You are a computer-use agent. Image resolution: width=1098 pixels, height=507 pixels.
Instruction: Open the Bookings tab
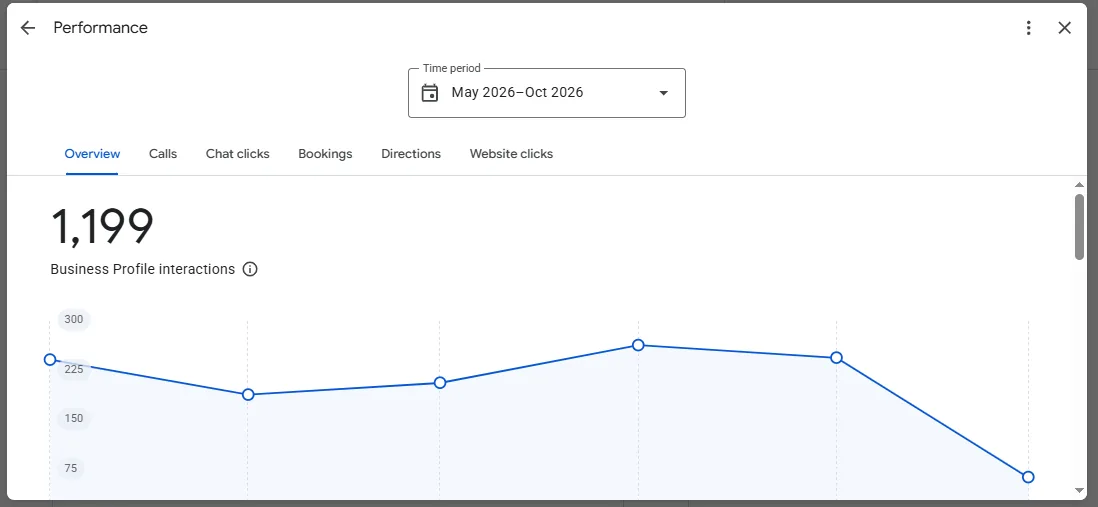click(x=325, y=154)
